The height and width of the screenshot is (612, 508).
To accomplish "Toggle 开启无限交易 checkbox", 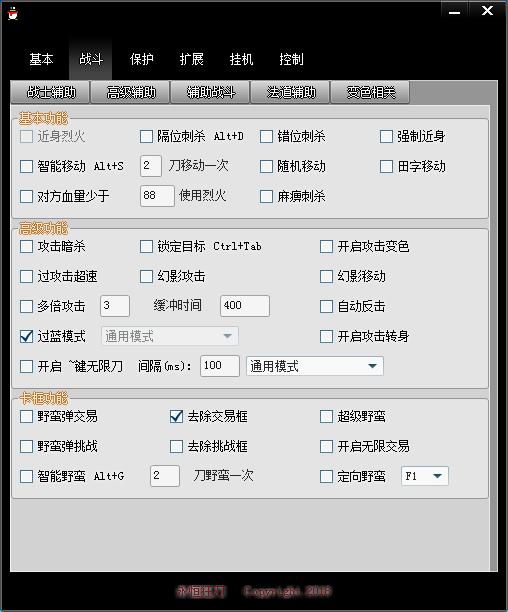I will pyautogui.click(x=326, y=447).
